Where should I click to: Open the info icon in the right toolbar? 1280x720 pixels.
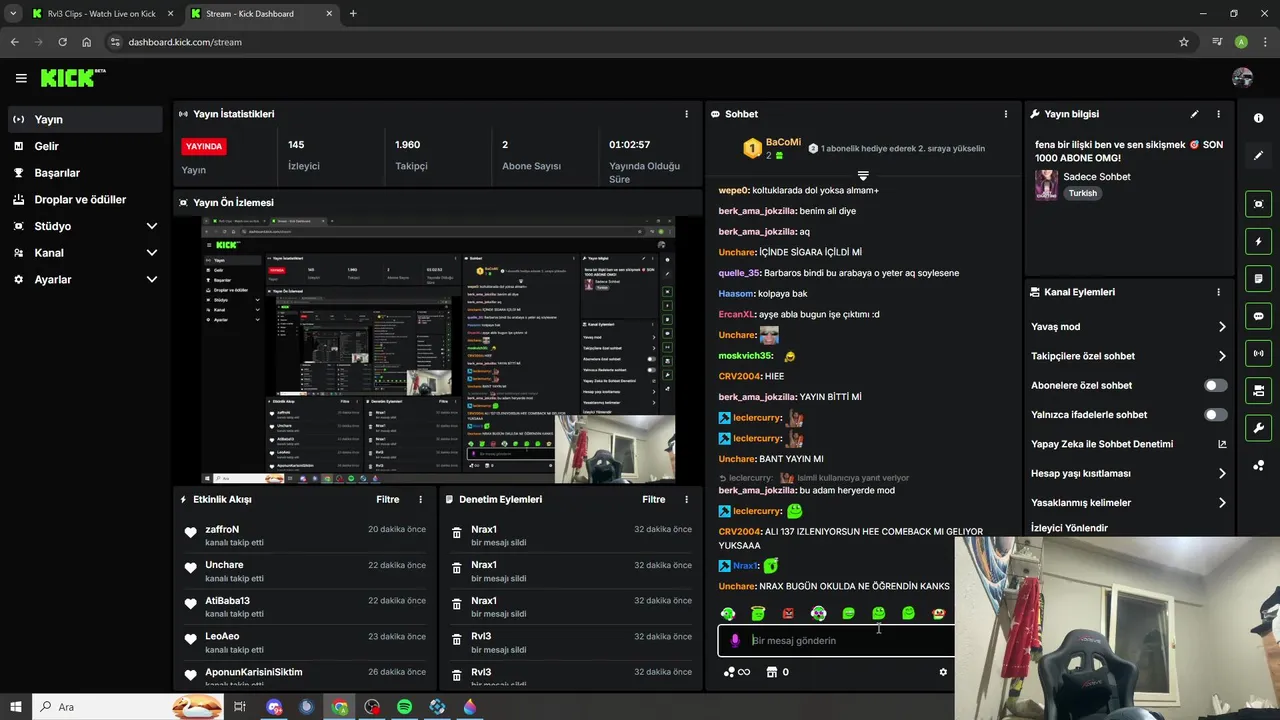[1258, 118]
